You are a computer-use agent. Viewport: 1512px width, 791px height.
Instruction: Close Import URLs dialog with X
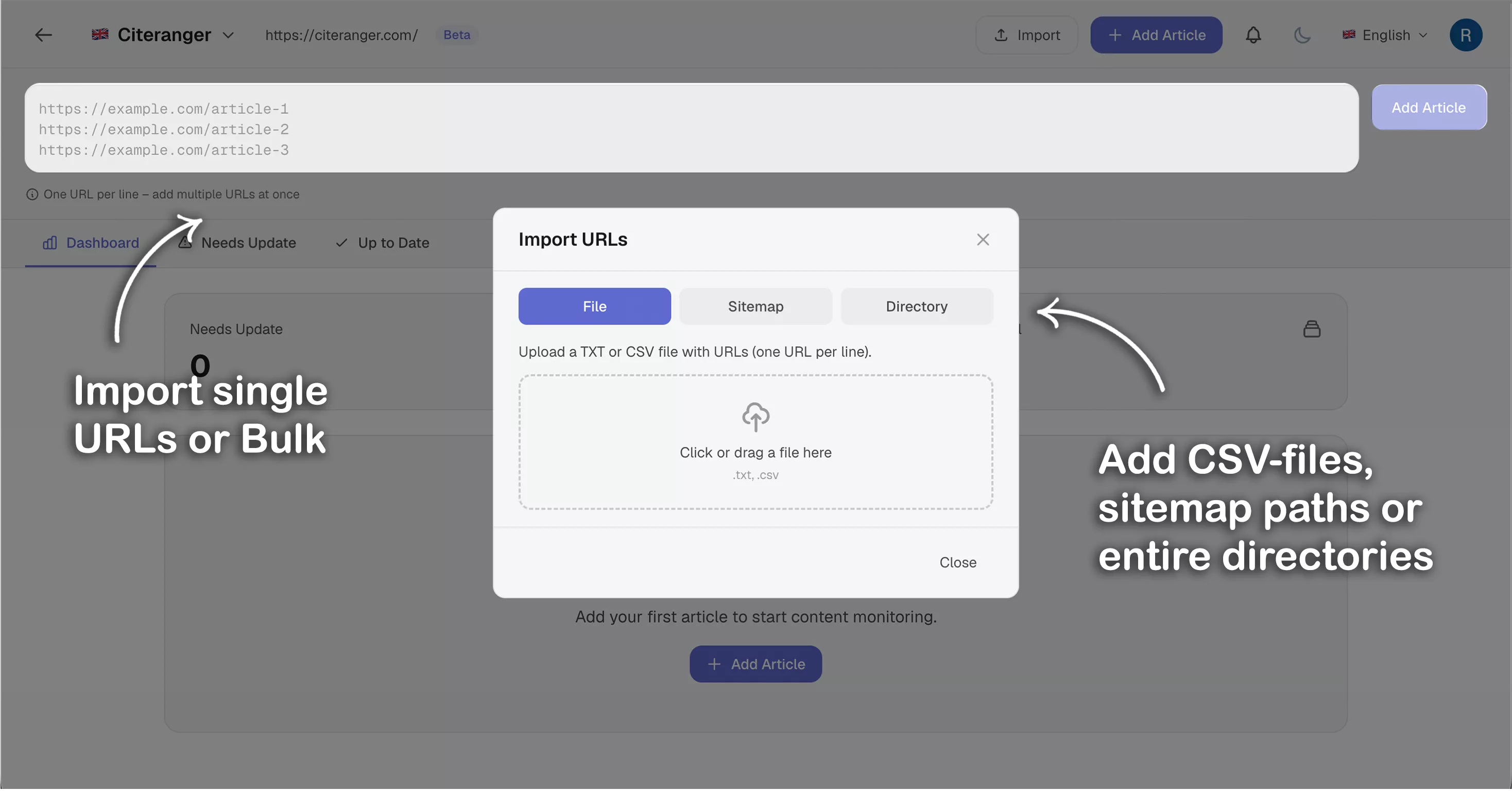tap(983, 239)
